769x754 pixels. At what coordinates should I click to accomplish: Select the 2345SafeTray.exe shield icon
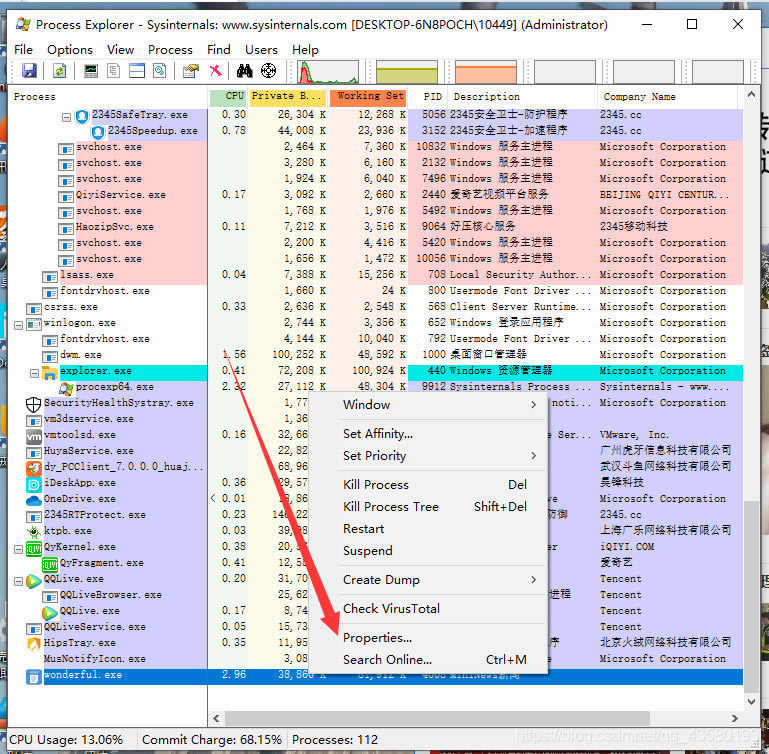click(82, 116)
